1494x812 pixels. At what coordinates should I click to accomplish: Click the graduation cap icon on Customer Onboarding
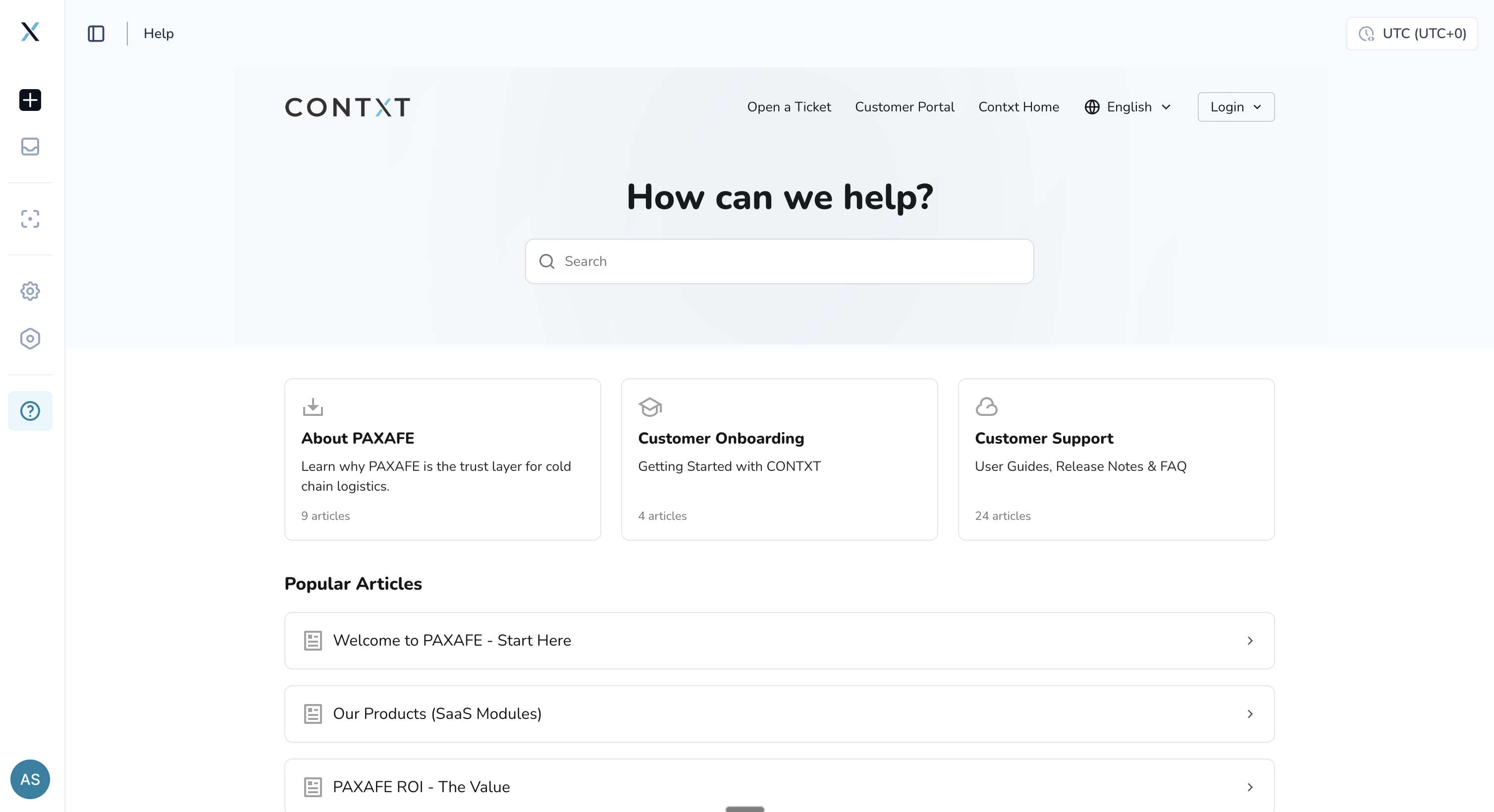650,407
